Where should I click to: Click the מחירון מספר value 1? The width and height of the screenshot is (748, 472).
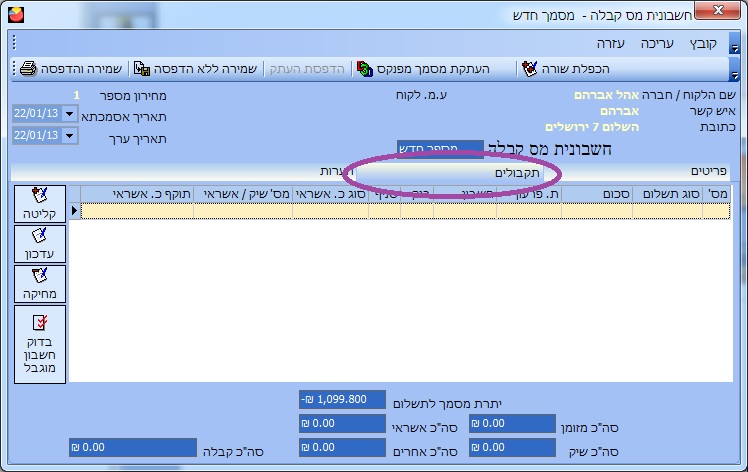point(76,95)
